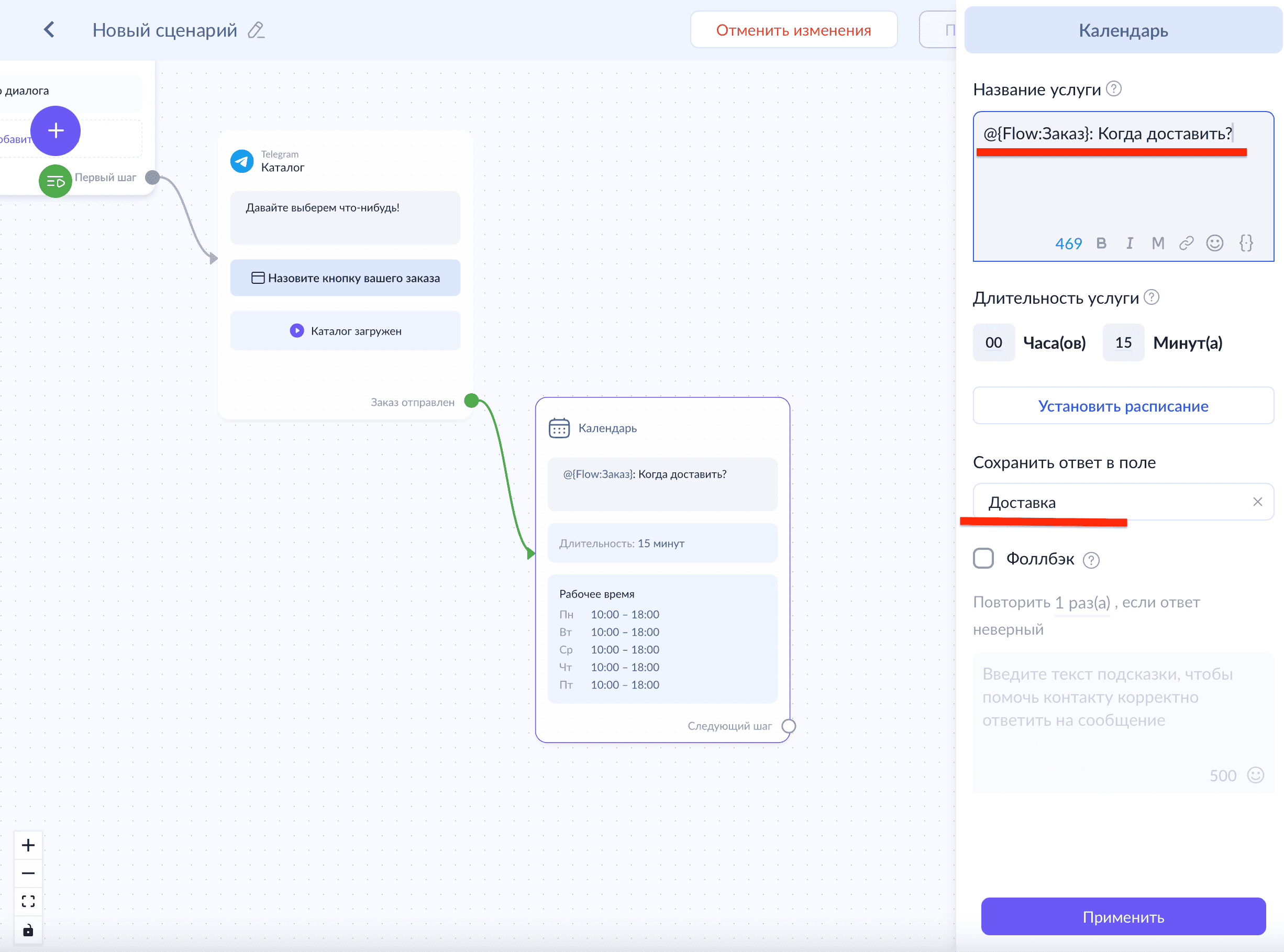Click the Новый сценарий title
Image resolution: width=1284 pixels, height=952 pixels.
165,30
